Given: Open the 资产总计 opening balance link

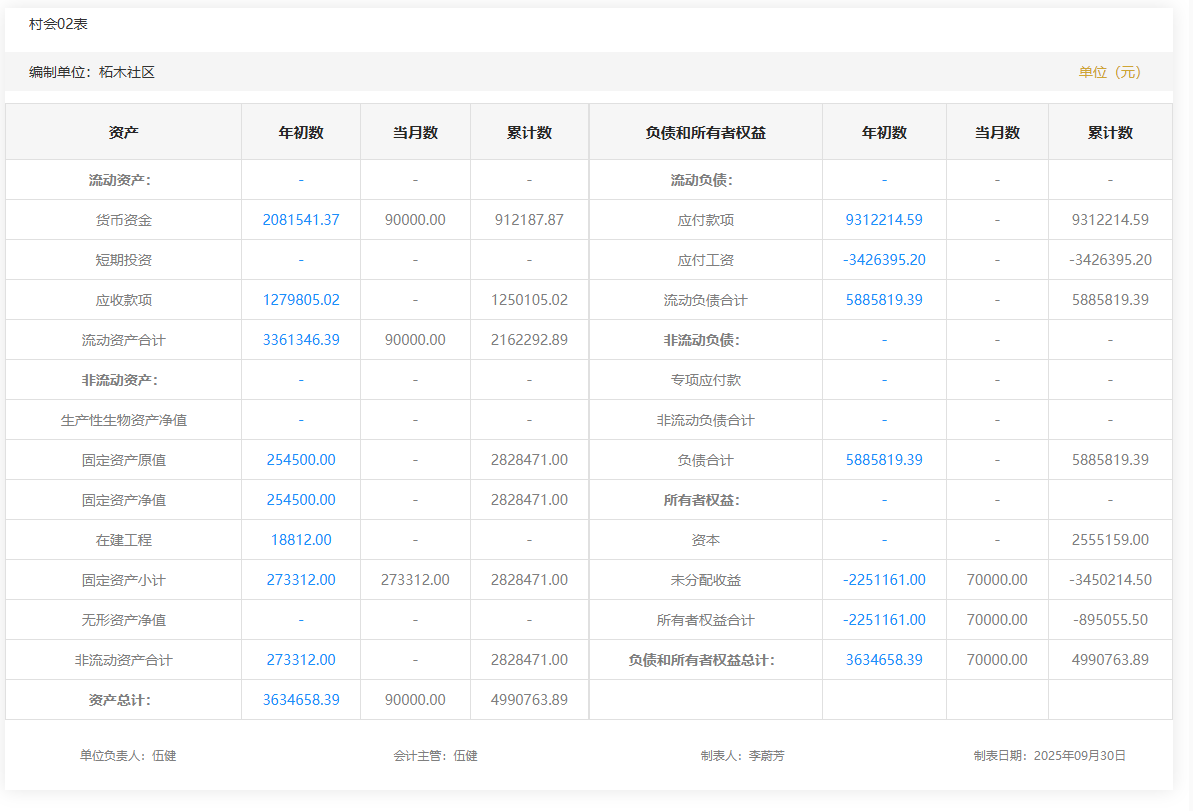Looking at the screenshot, I should [301, 700].
